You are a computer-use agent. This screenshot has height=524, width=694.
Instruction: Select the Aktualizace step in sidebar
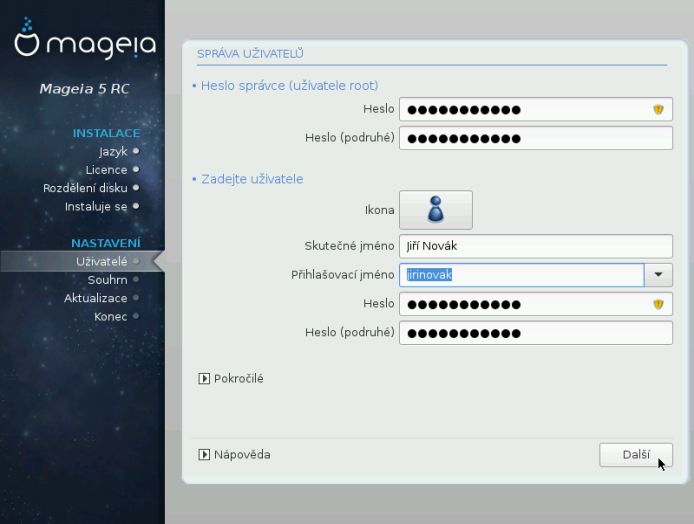point(95,298)
